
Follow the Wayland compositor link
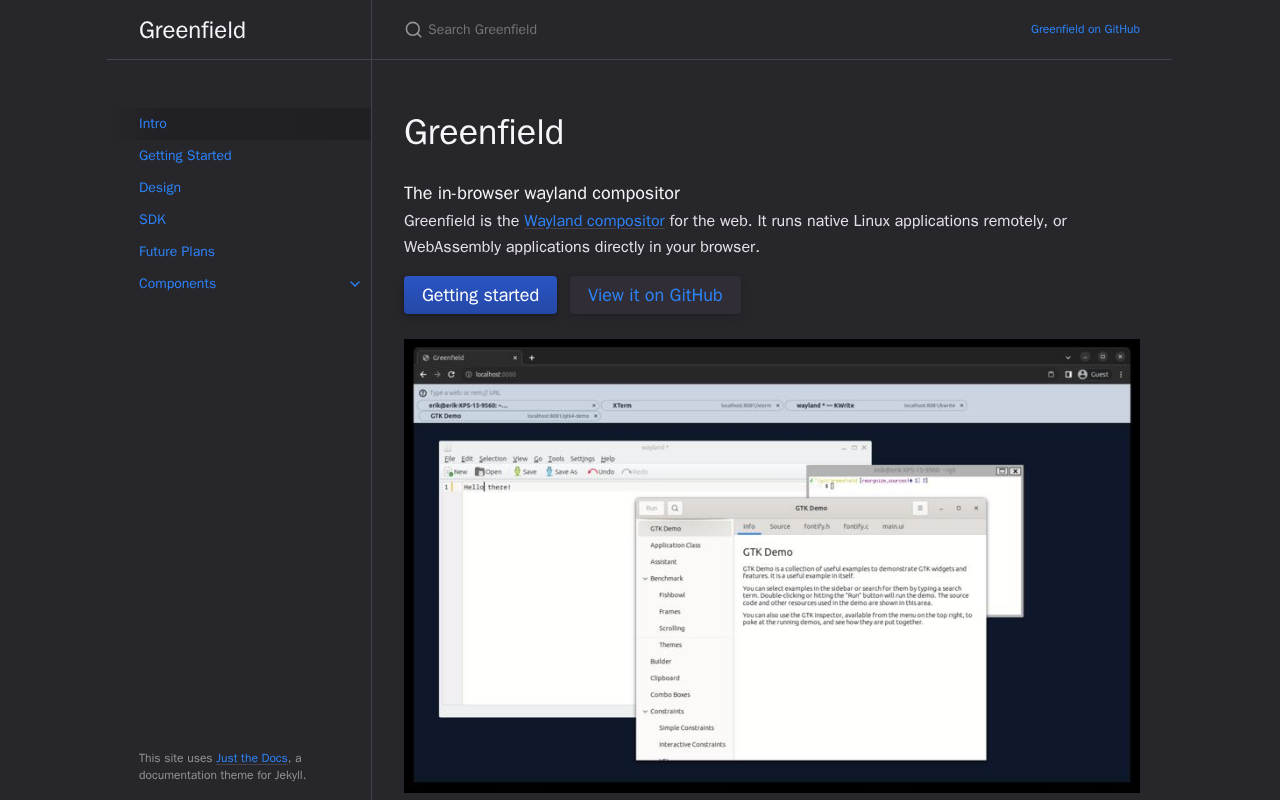594,221
